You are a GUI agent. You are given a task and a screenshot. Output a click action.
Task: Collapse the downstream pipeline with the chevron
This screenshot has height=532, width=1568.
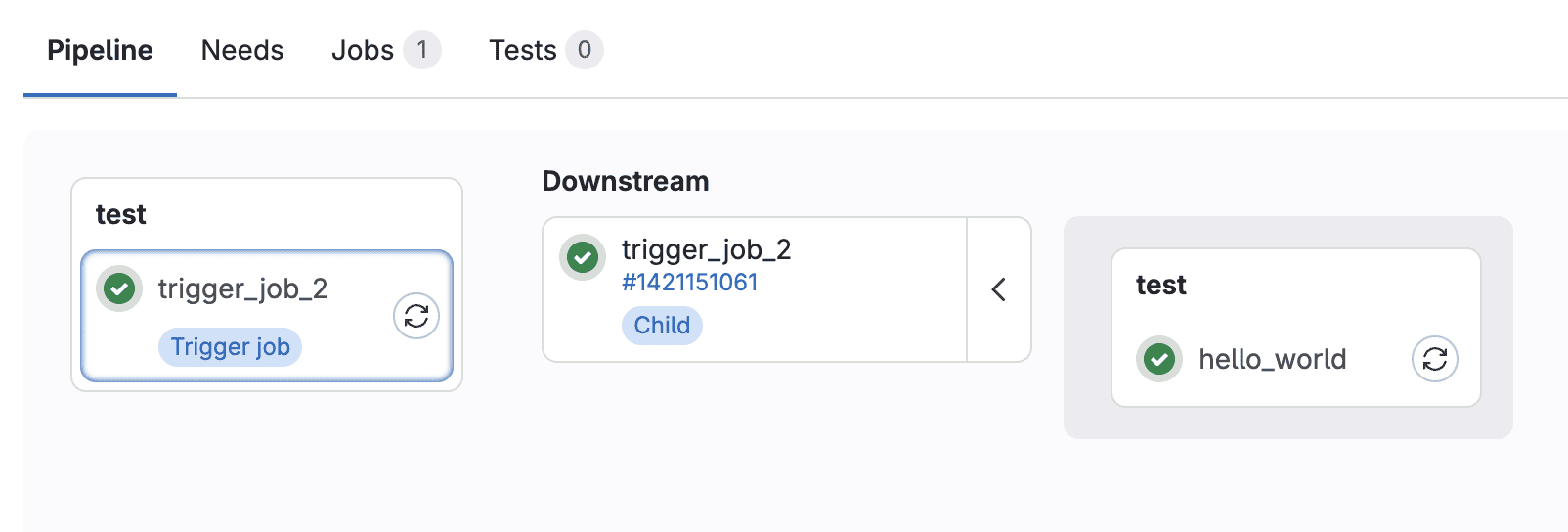click(x=998, y=289)
